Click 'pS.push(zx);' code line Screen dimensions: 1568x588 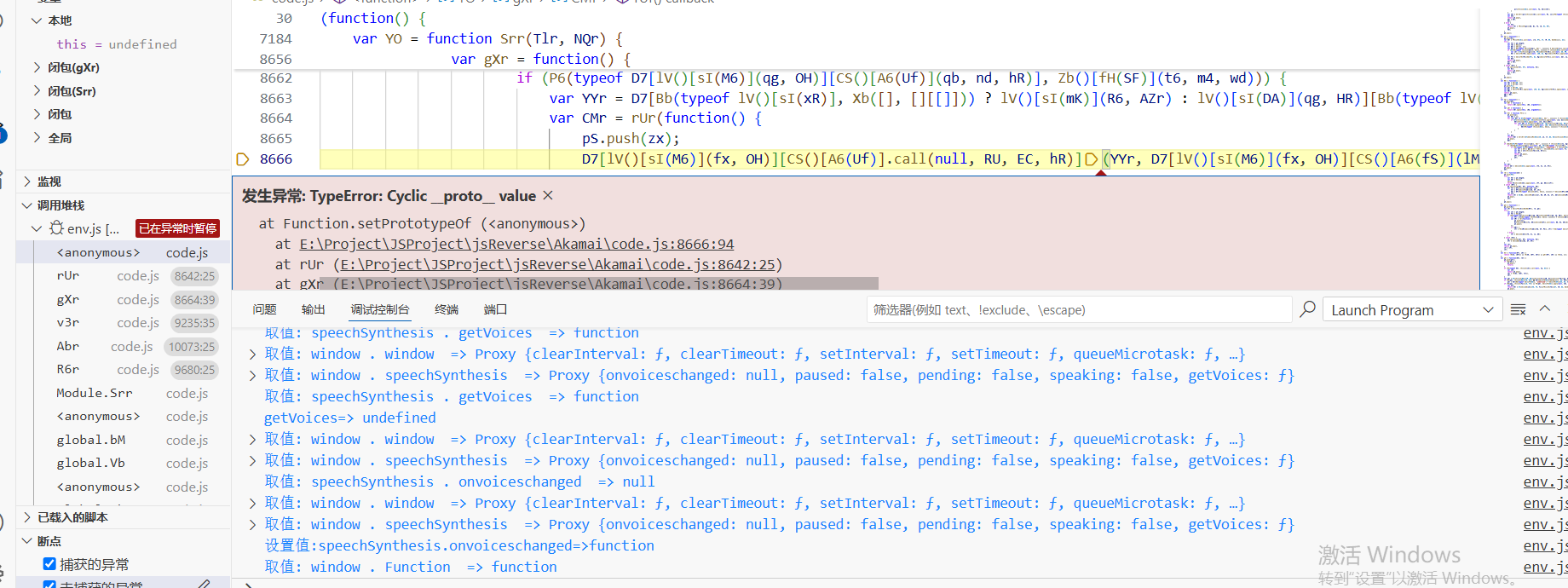click(631, 138)
